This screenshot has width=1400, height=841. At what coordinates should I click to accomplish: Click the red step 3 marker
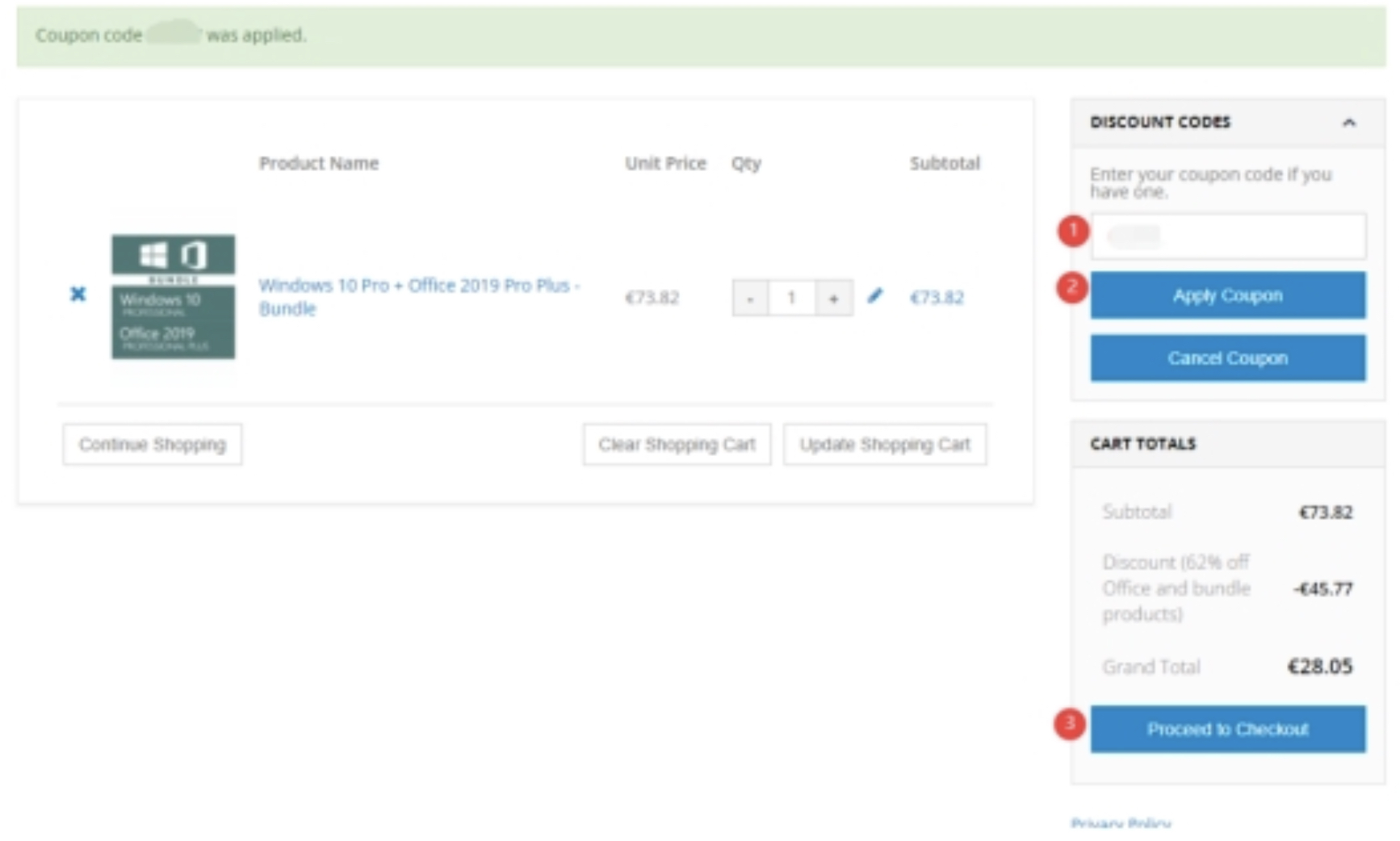(x=1069, y=724)
